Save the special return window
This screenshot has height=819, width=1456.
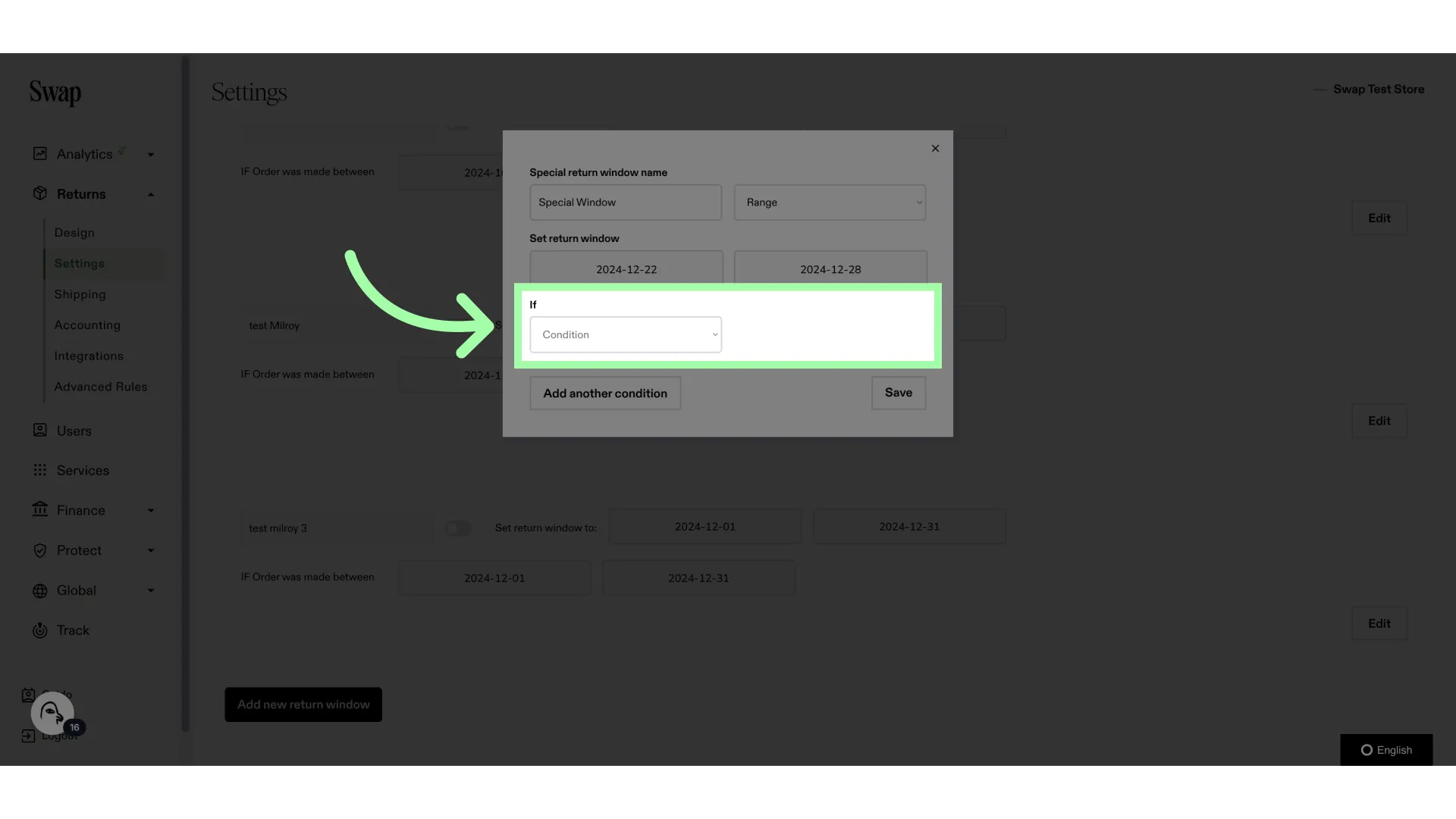pyautogui.click(x=899, y=393)
